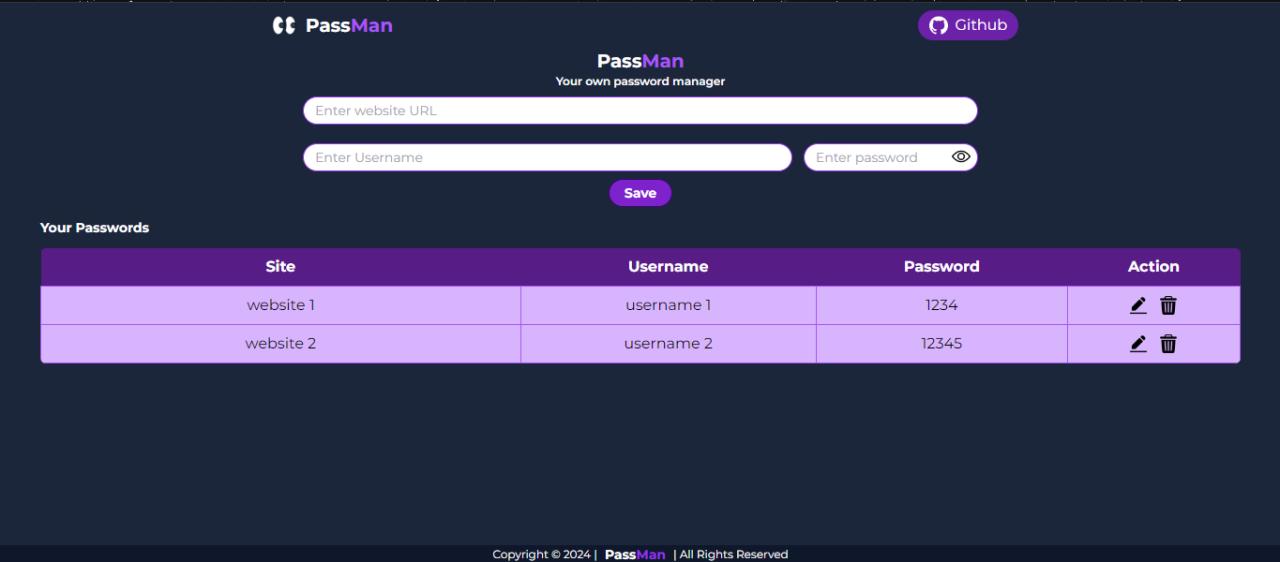Click the 'Your Passwords' heading
Viewport: 1280px width, 562px height.
pyautogui.click(x=94, y=228)
